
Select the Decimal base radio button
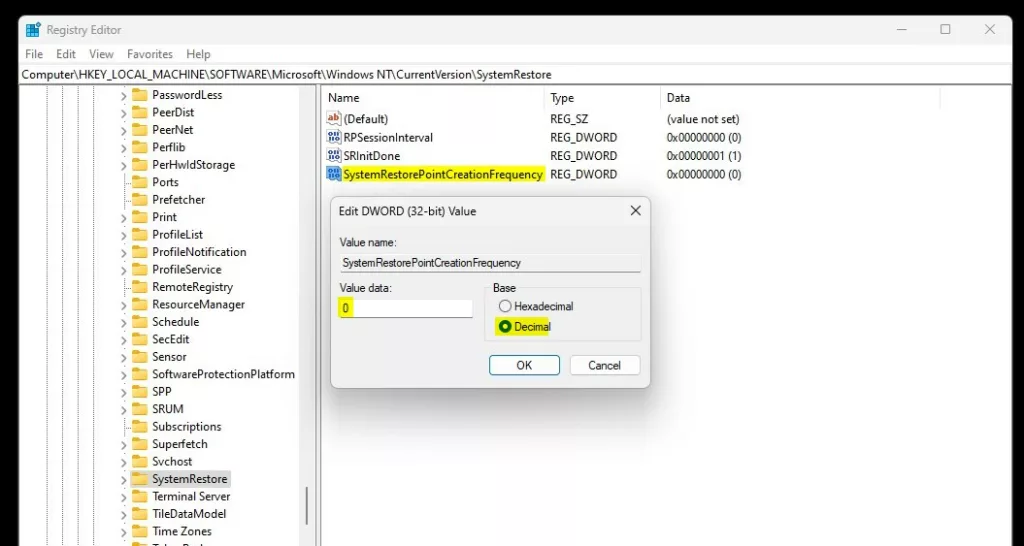pos(505,327)
